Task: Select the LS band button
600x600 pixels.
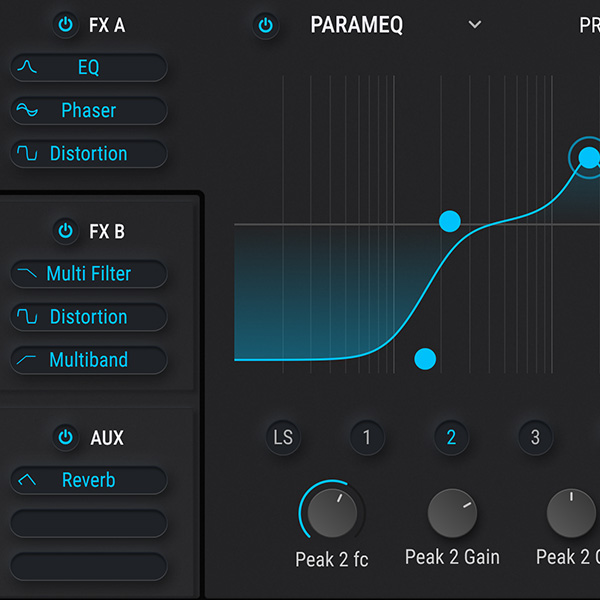Action: (284, 437)
